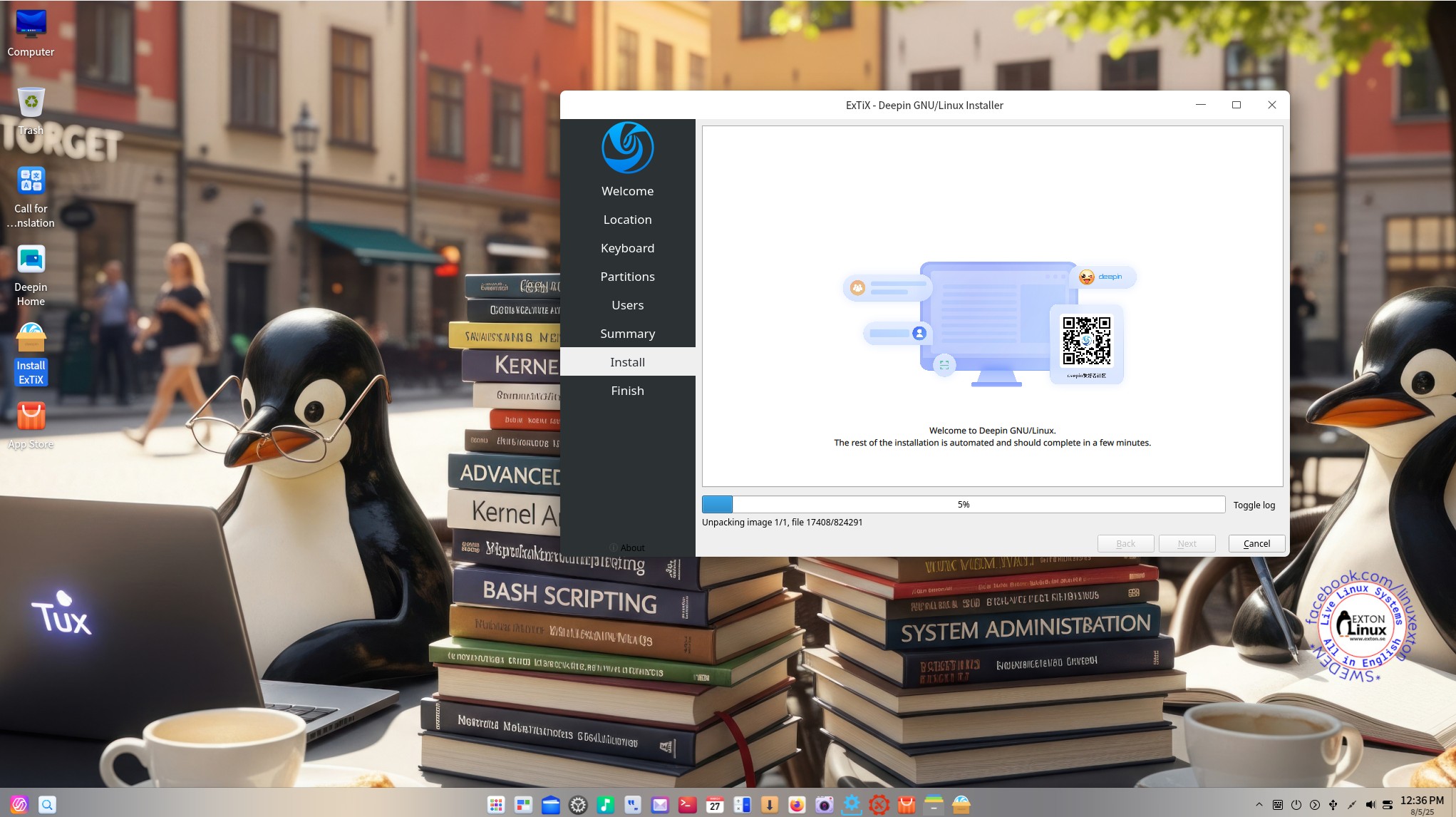Viewport: 1456px width, 817px height.
Task: Select the Install step in installer sidebar
Action: pyautogui.click(x=627, y=362)
